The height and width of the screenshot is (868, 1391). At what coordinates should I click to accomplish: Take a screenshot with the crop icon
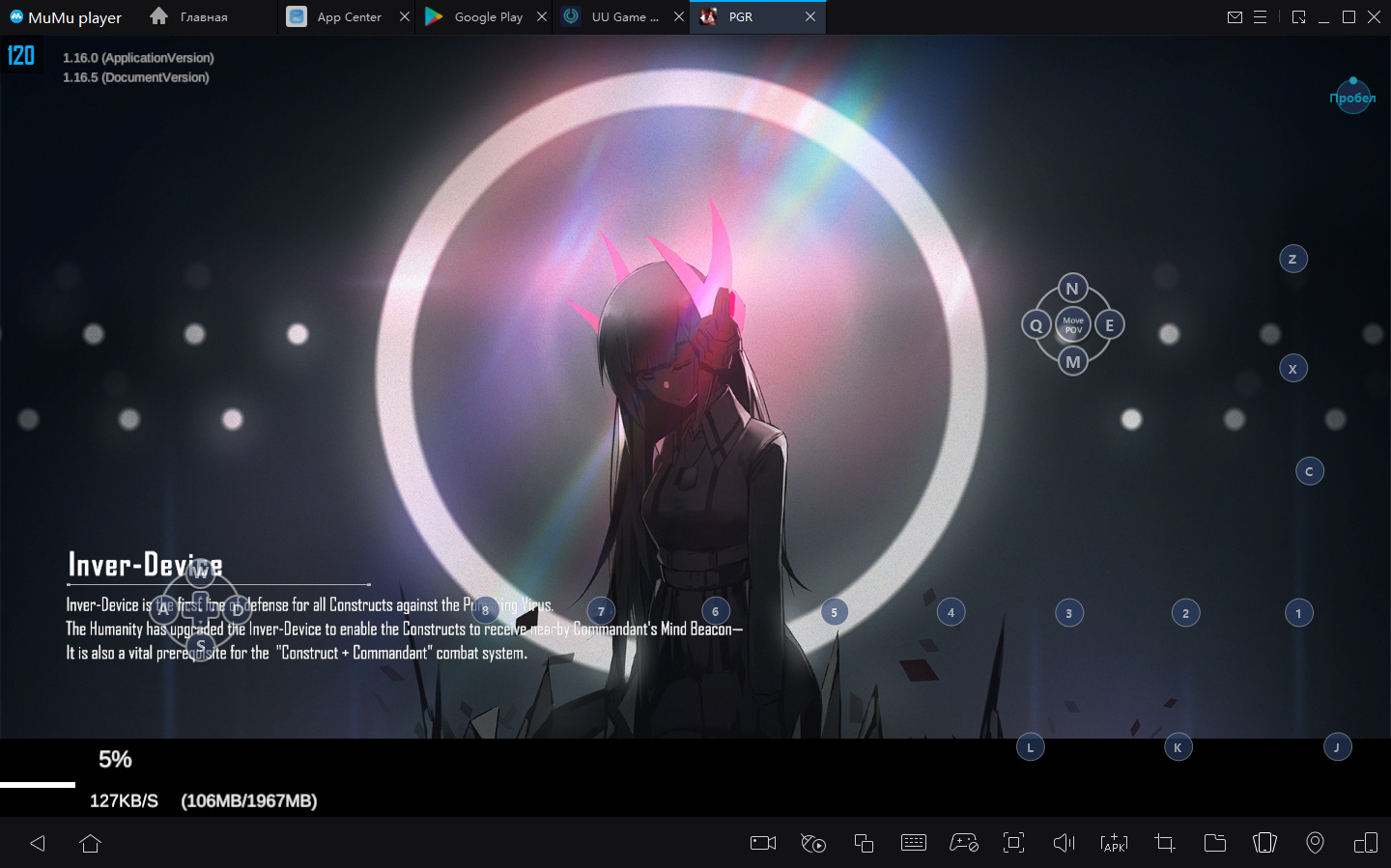tap(1165, 843)
